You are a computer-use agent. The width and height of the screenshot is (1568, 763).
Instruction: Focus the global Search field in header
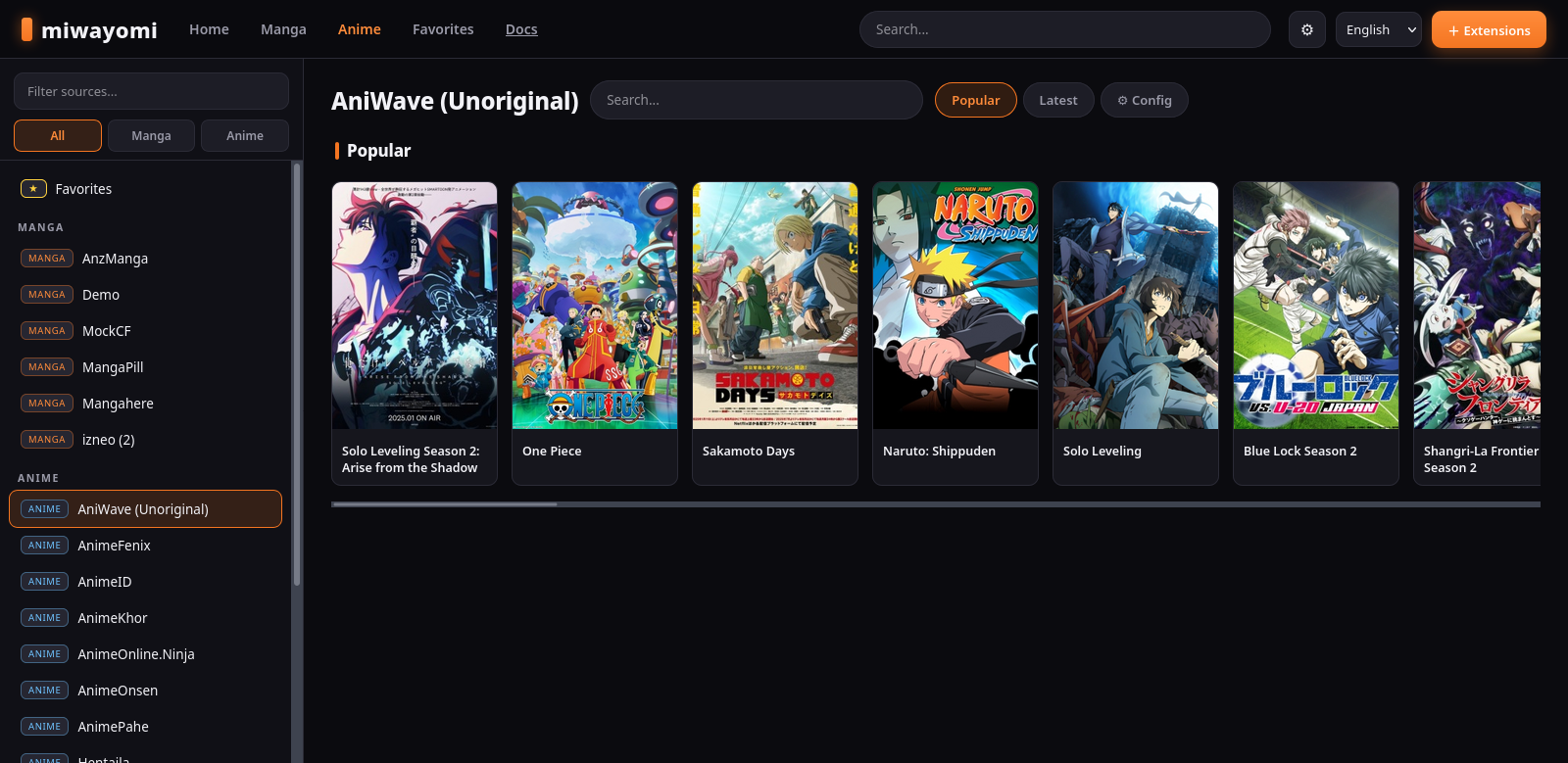(x=1065, y=29)
